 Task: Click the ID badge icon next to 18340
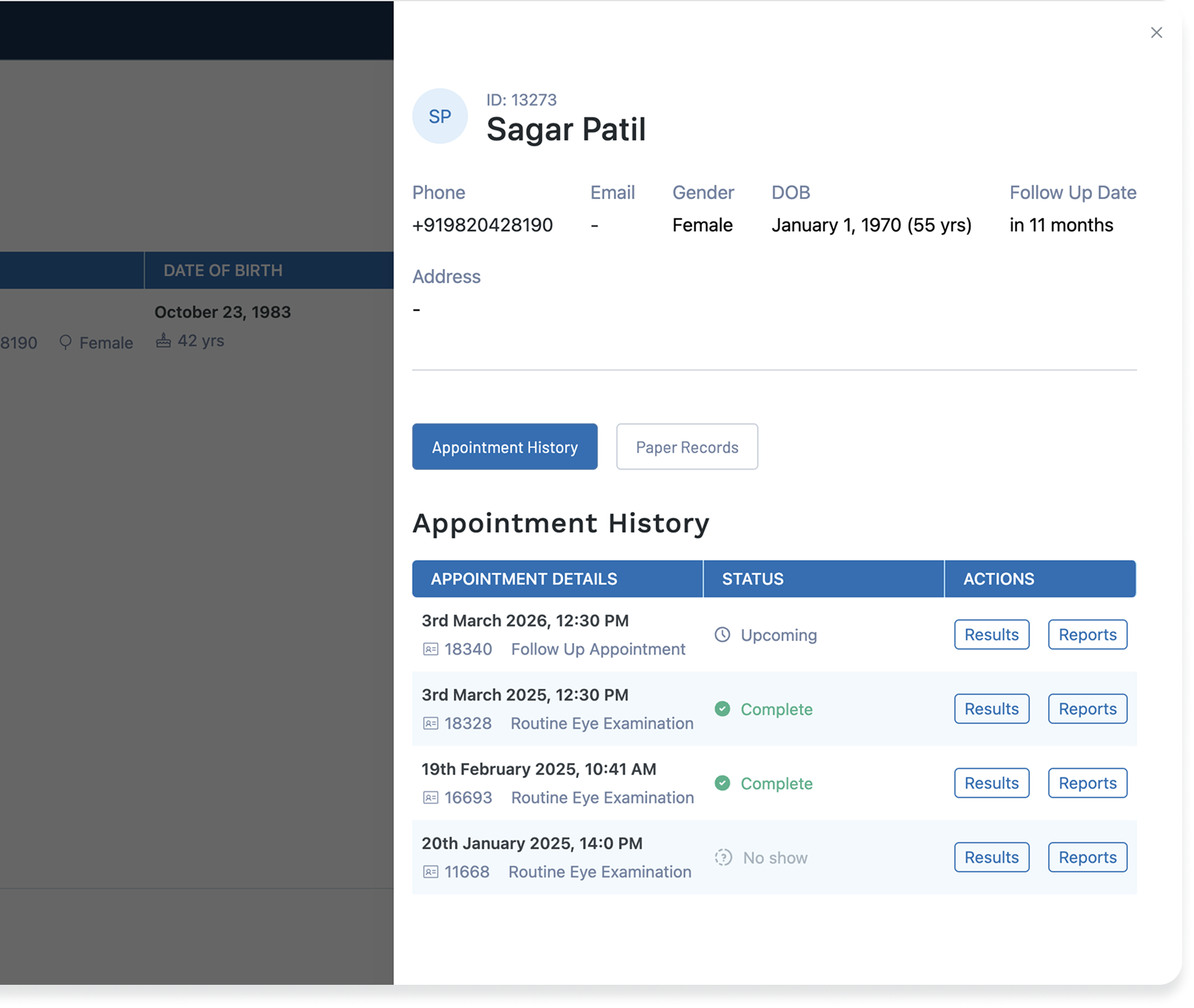pos(431,649)
